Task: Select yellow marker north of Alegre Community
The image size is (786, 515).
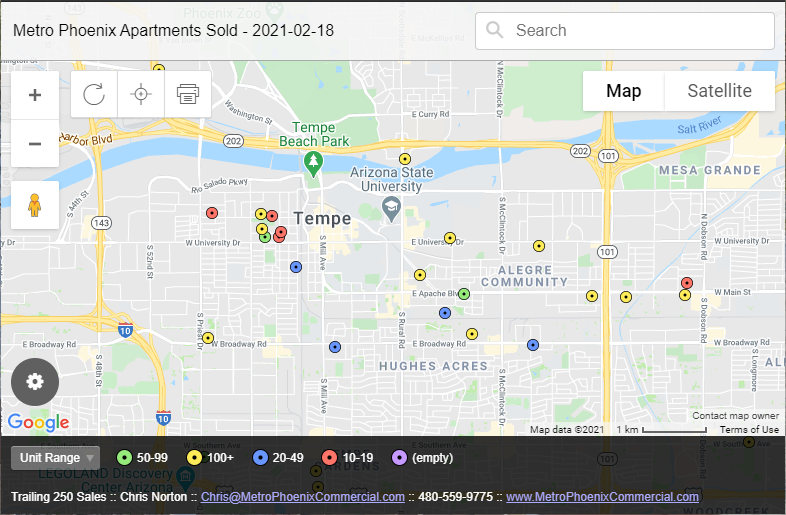Action: click(x=539, y=246)
